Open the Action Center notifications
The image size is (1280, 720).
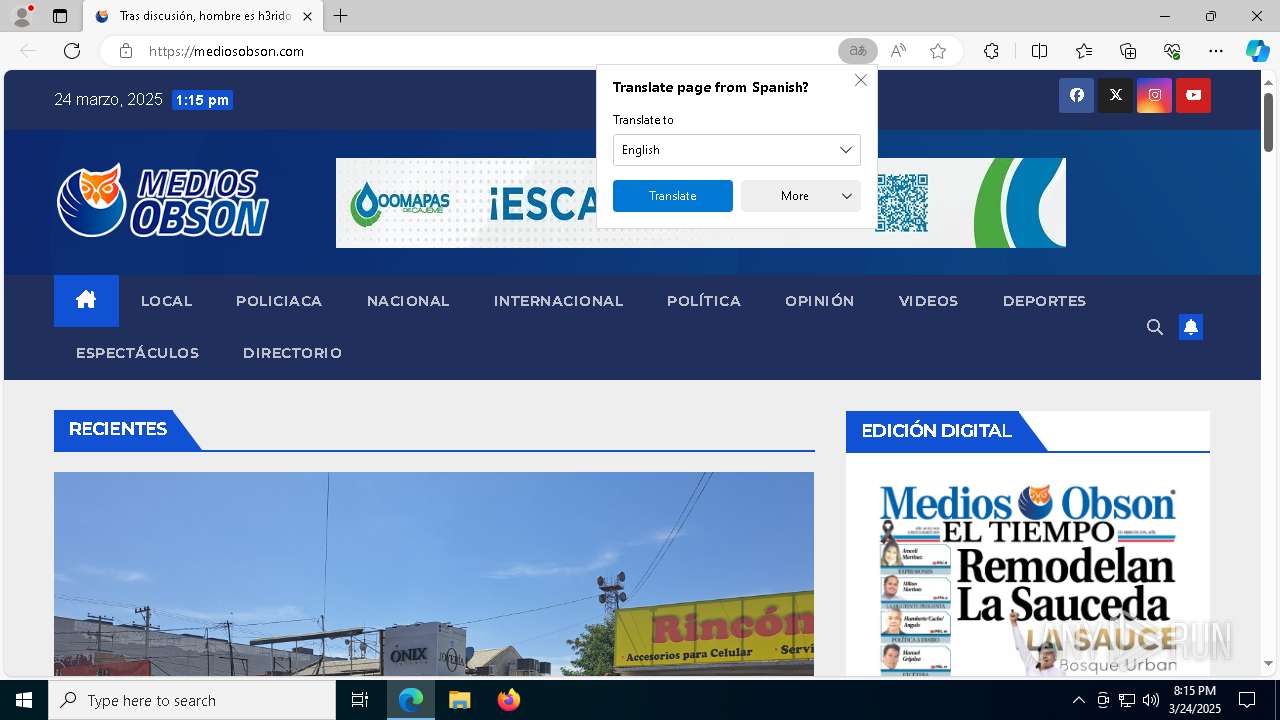[1247, 700]
